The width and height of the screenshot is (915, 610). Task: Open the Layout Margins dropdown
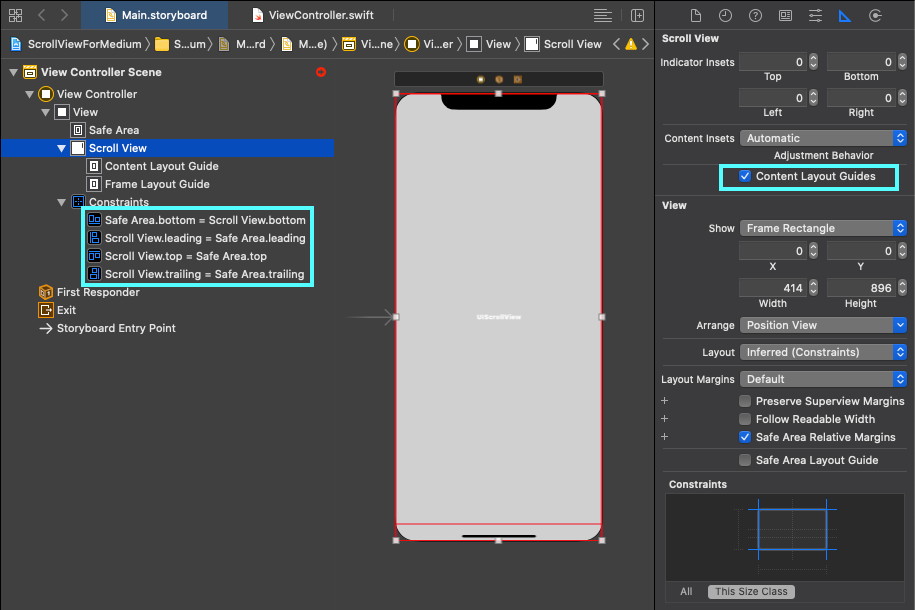(822, 378)
